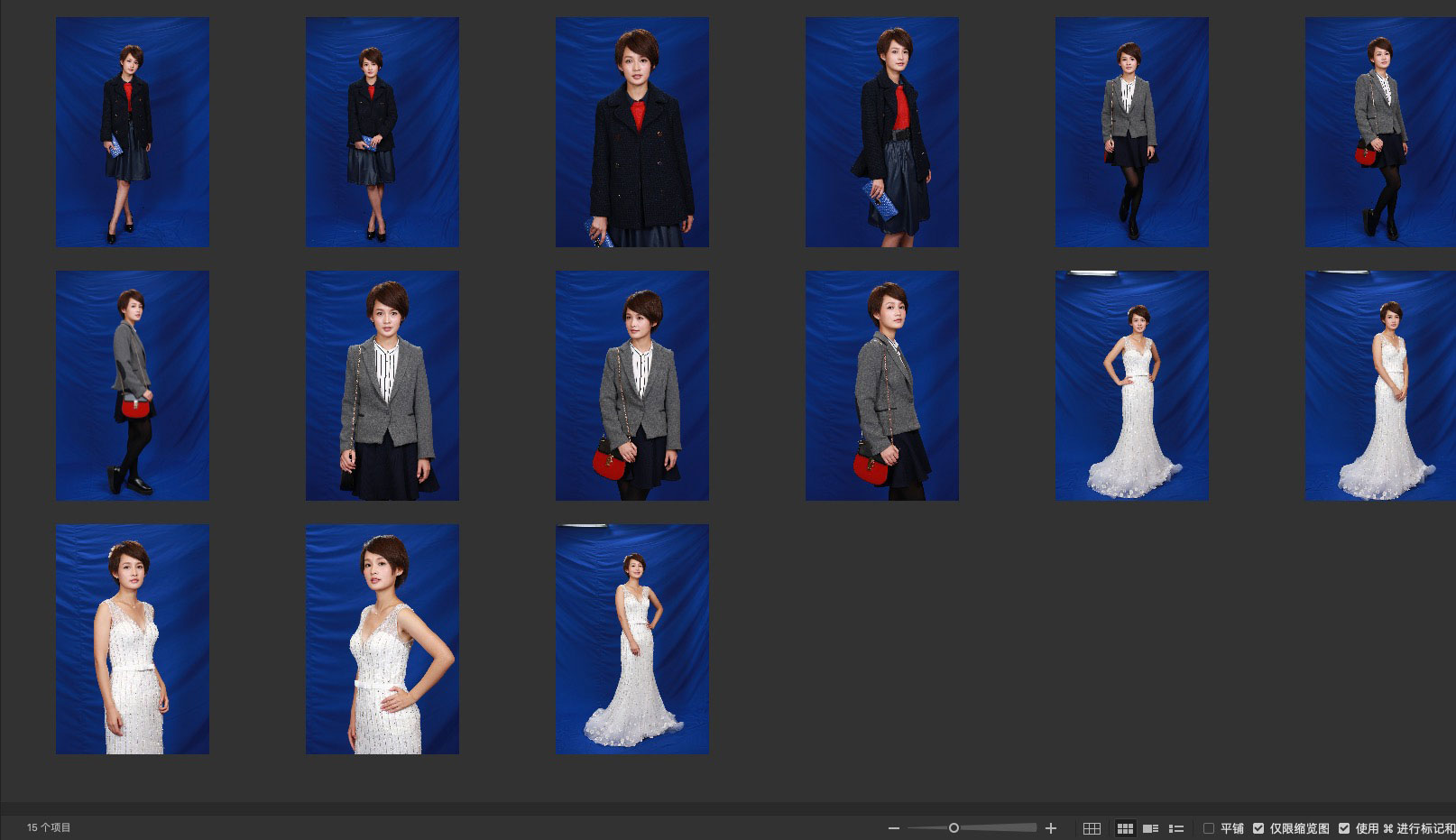Enable the 平铺 checkbox
Image resolution: width=1456 pixels, height=840 pixels.
1209,828
